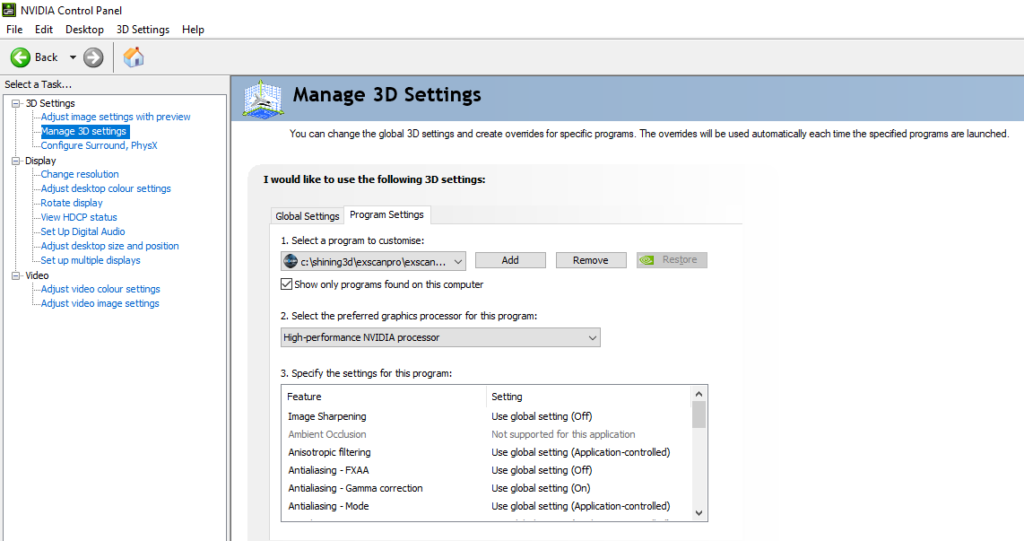Image resolution: width=1024 pixels, height=541 pixels.
Task: Go to the Home page icon
Action: coord(133,57)
